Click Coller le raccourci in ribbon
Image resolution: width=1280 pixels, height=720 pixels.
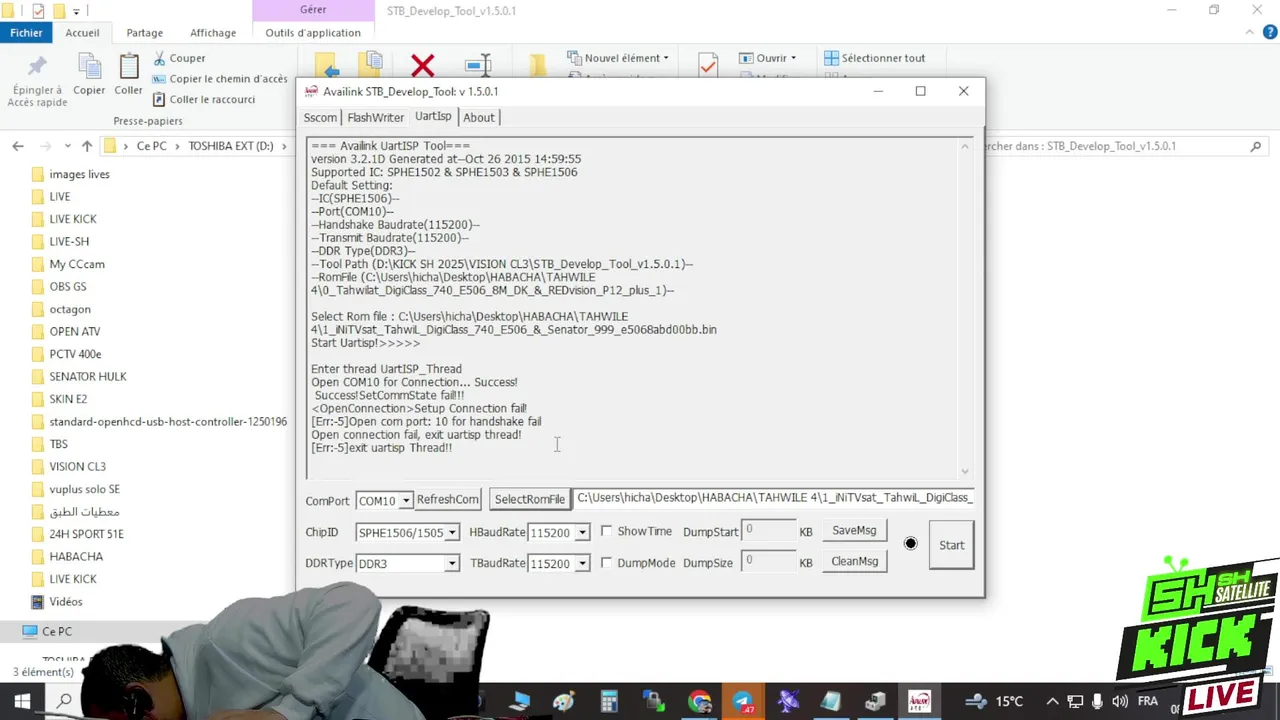point(204,99)
